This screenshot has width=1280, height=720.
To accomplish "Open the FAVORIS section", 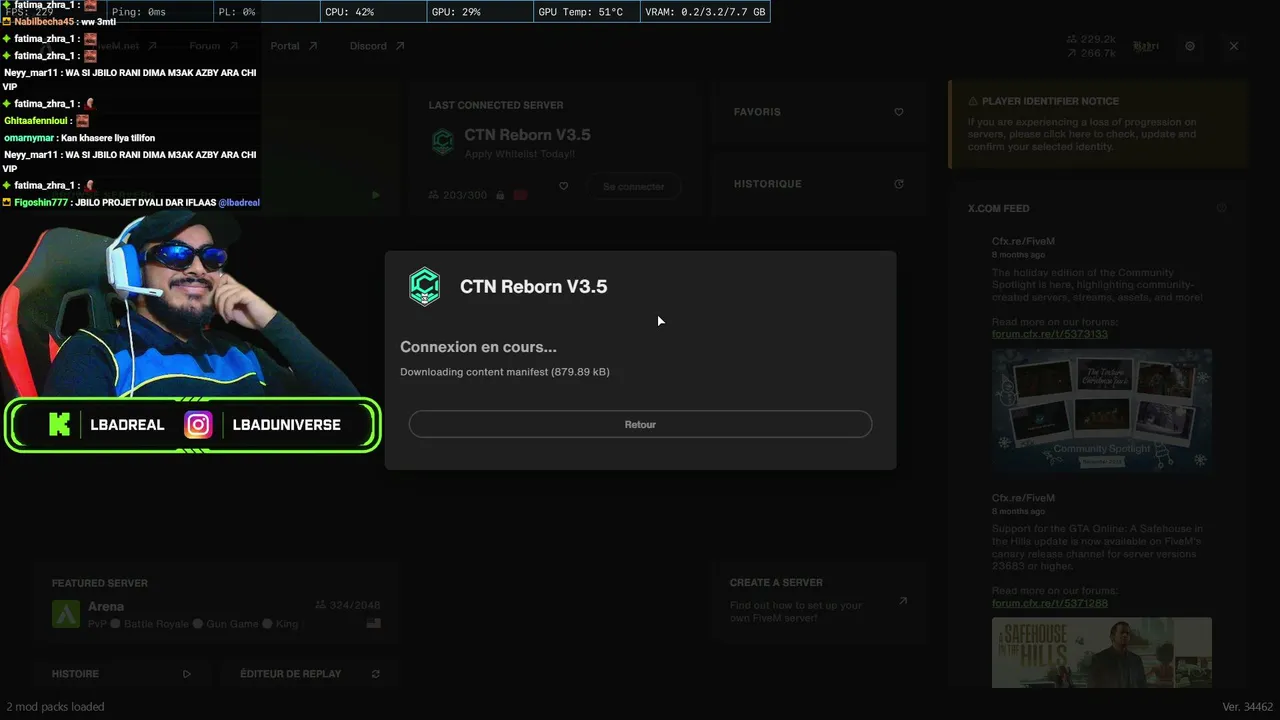I will (818, 112).
